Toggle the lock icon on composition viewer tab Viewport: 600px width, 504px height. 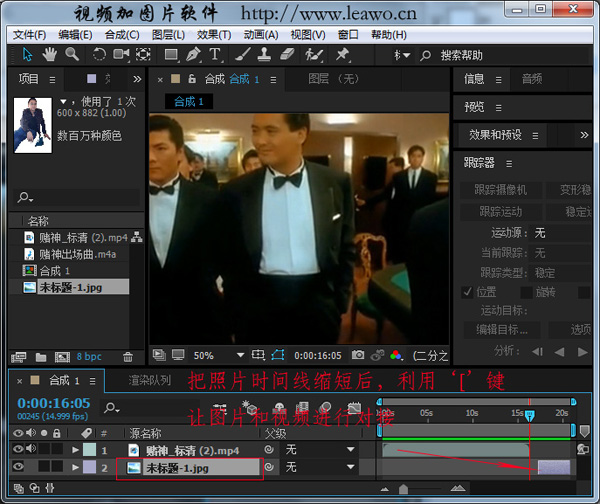(x=192, y=79)
